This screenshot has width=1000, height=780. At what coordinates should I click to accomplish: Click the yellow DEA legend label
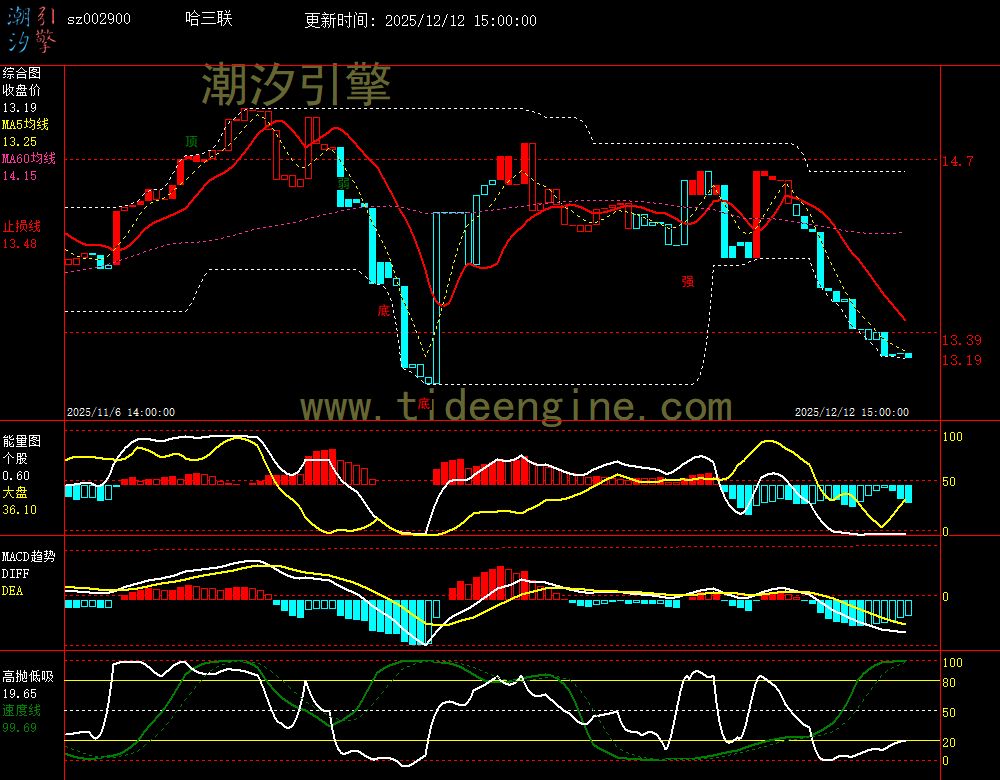[12, 590]
